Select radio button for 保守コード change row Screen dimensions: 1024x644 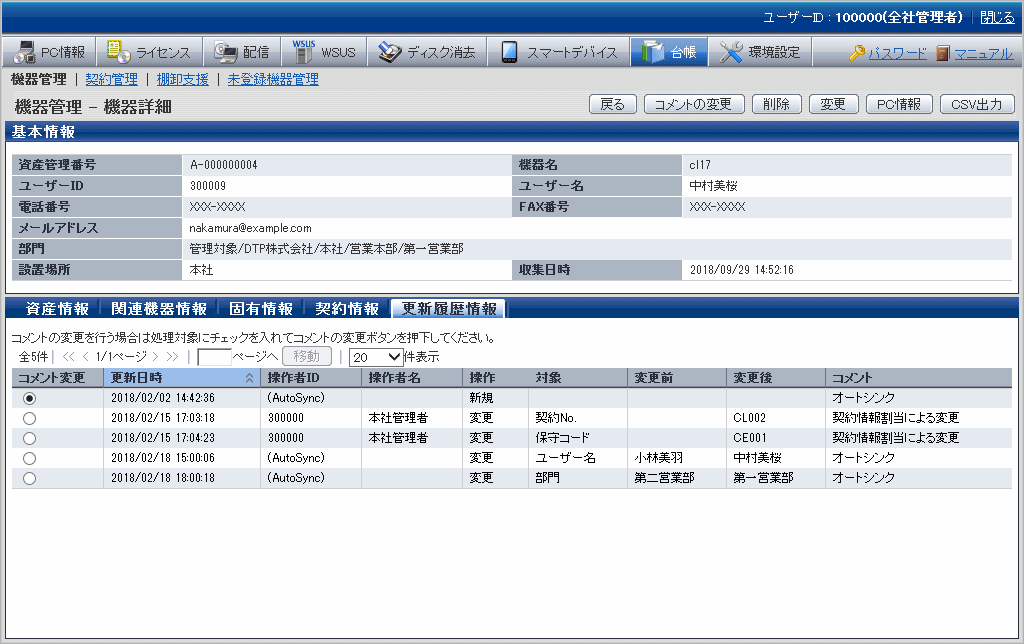(x=29, y=438)
